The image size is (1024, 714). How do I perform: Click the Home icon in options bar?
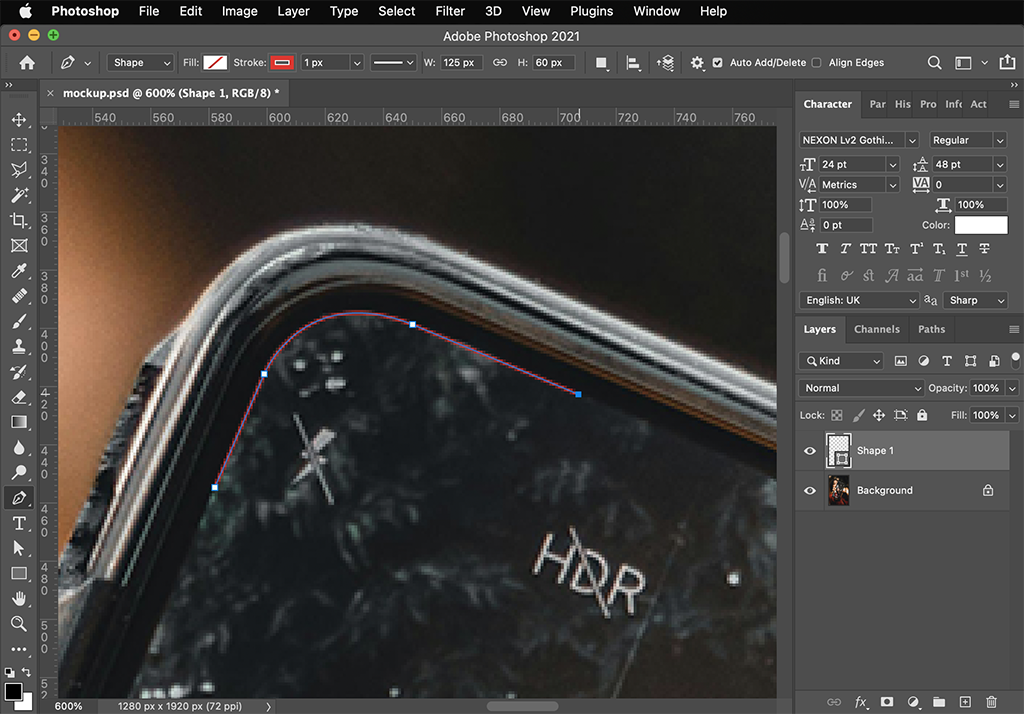click(x=27, y=62)
